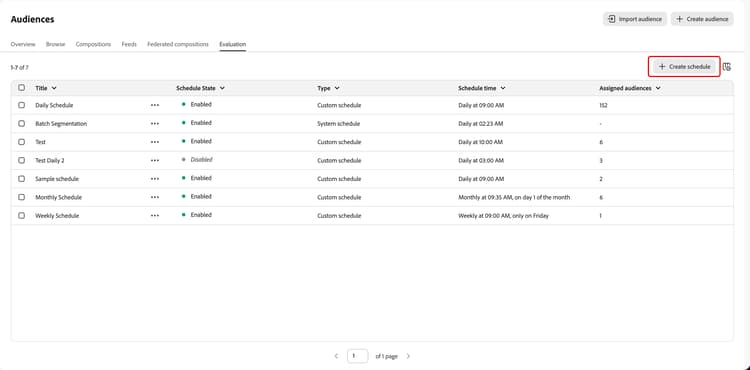Select the Evaluation tab
Screen dimensions: 750x370
click(232, 44)
